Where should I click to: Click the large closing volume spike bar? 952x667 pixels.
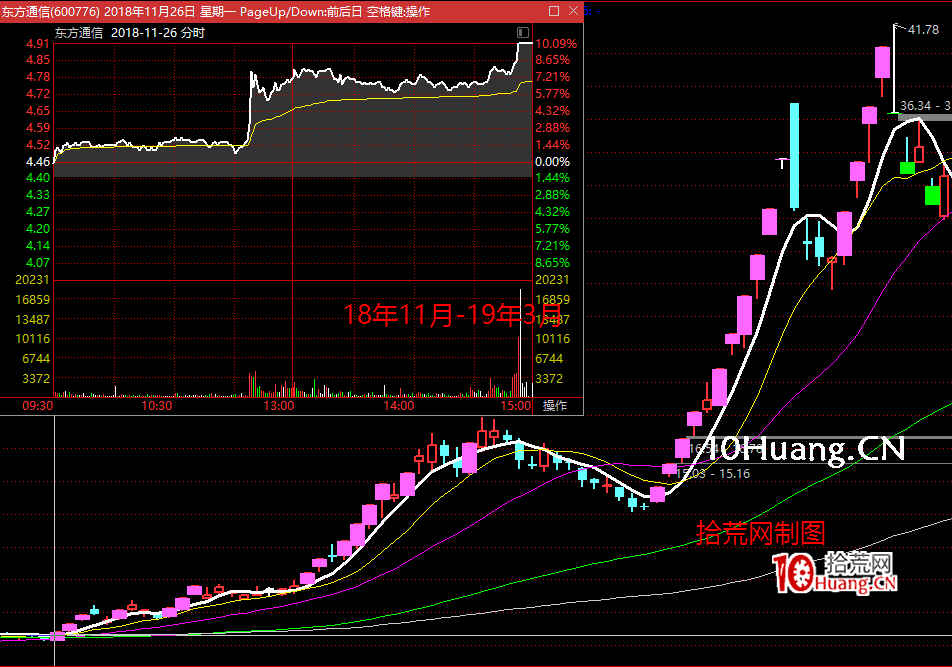click(520, 343)
